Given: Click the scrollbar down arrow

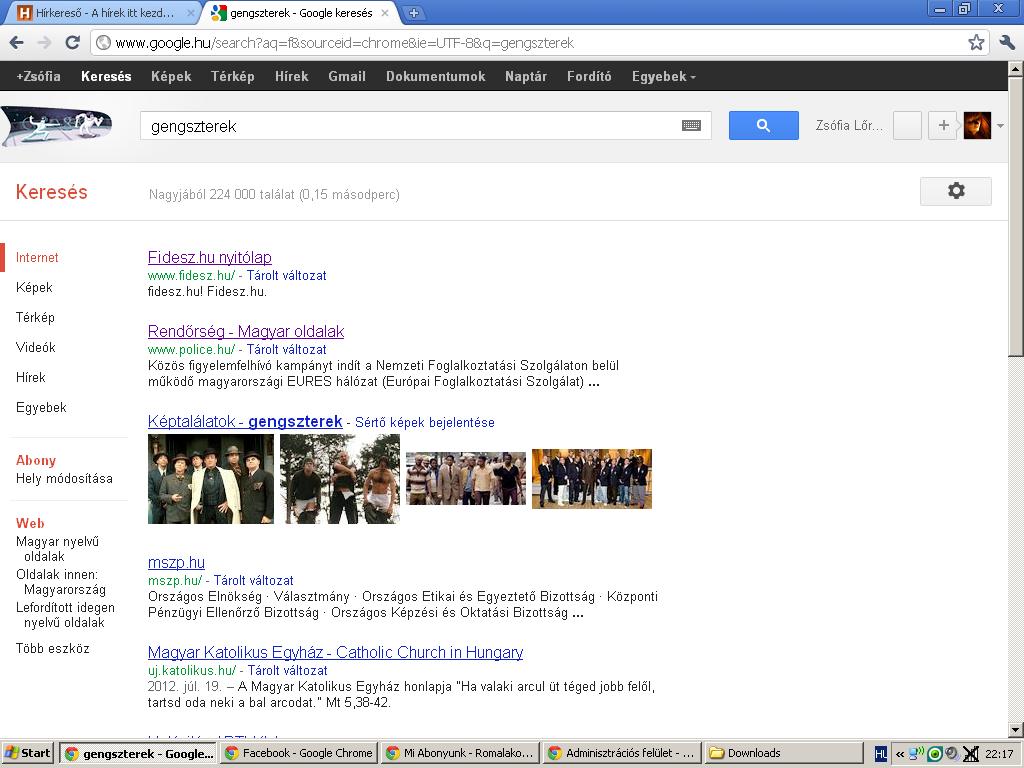Looking at the screenshot, I should (x=1016, y=730).
